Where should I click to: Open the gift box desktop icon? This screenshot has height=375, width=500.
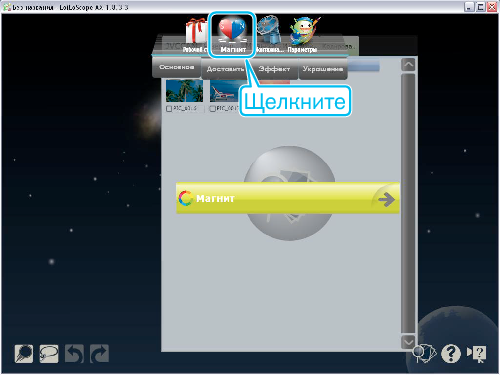coord(196,31)
